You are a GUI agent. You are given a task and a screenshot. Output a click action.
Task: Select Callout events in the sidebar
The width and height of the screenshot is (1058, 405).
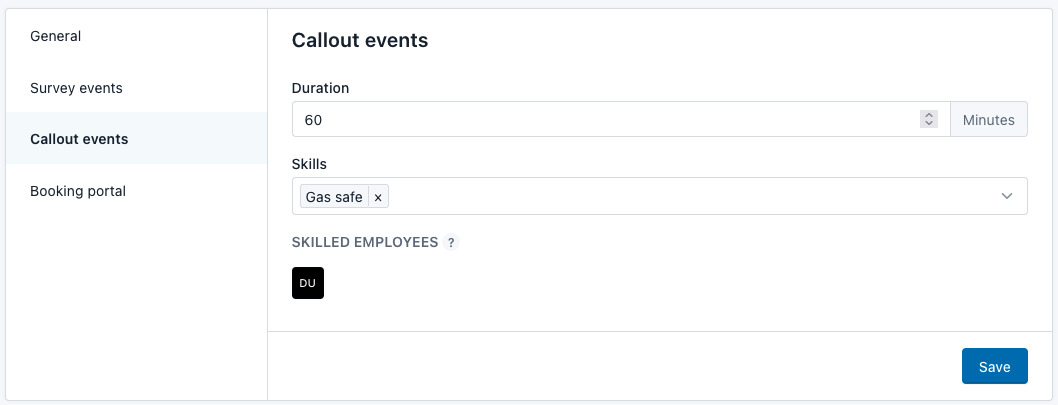click(x=79, y=139)
